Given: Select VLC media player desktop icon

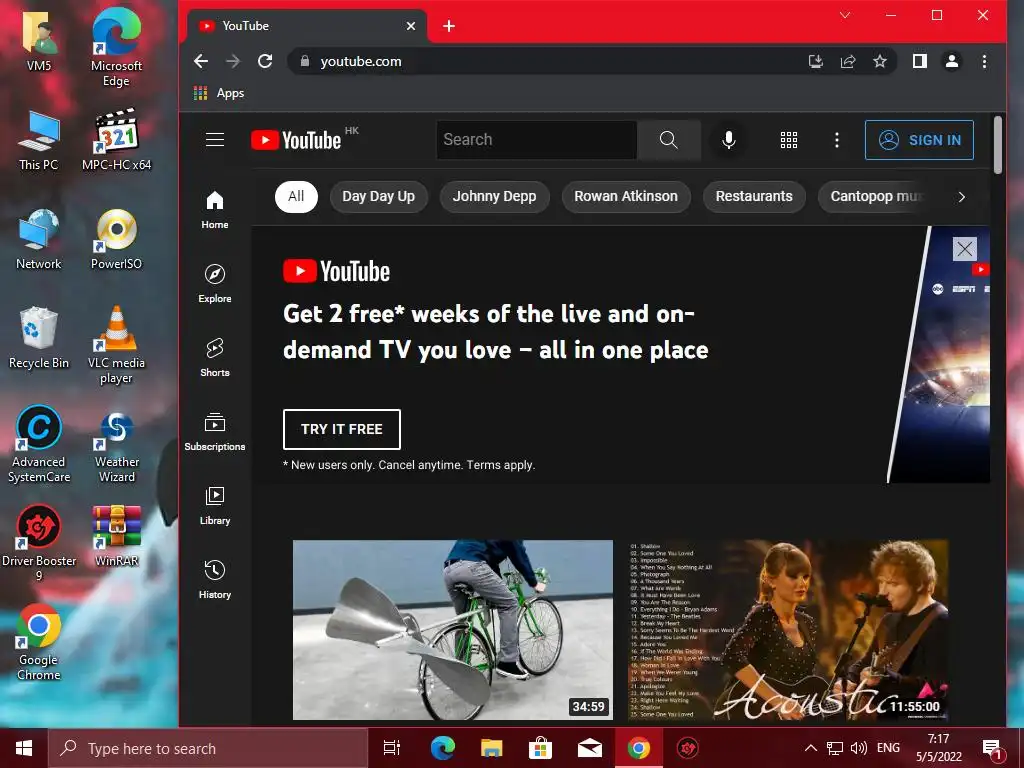Looking at the screenshot, I should pyautogui.click(x=116, y=345).
